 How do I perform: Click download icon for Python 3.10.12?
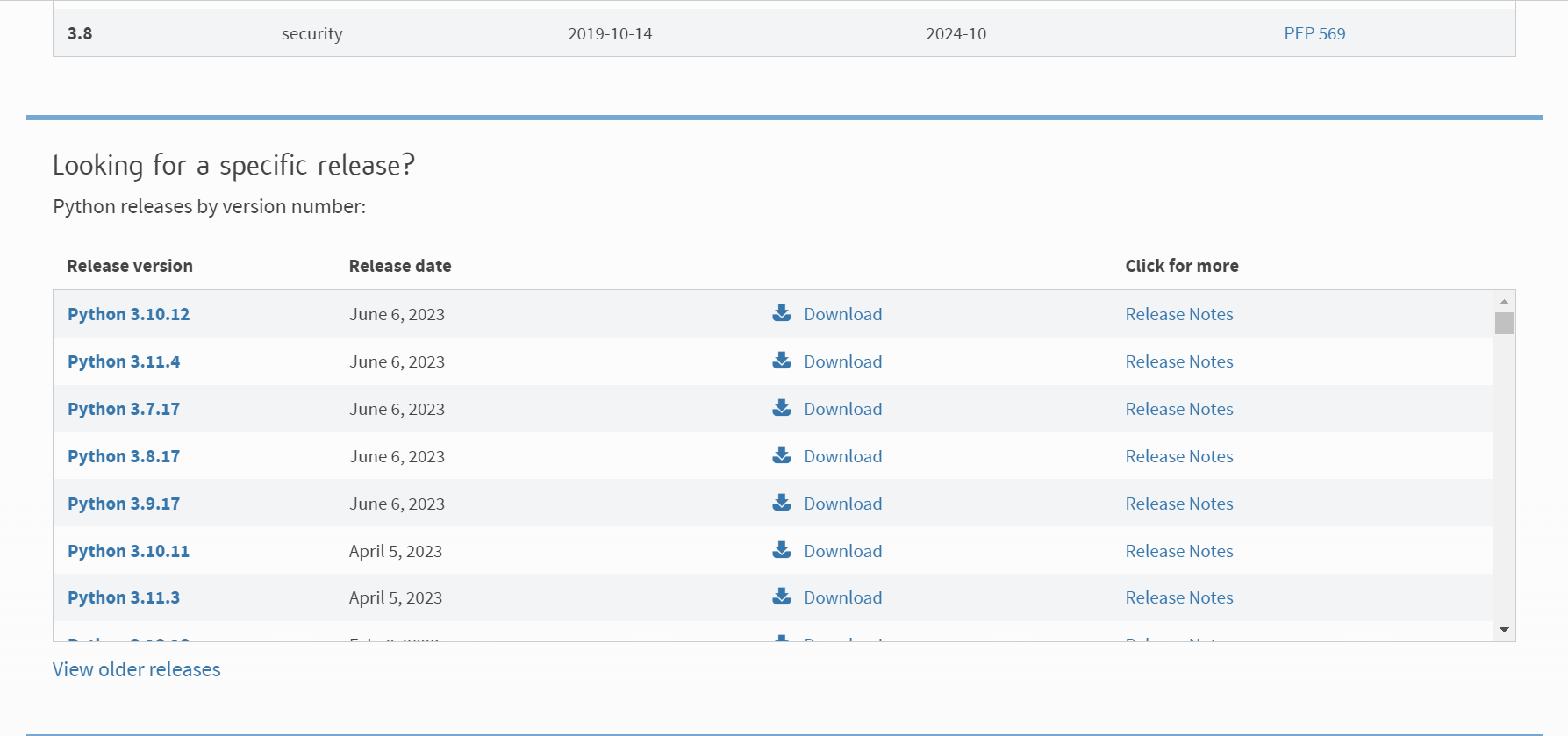(782, 313)
